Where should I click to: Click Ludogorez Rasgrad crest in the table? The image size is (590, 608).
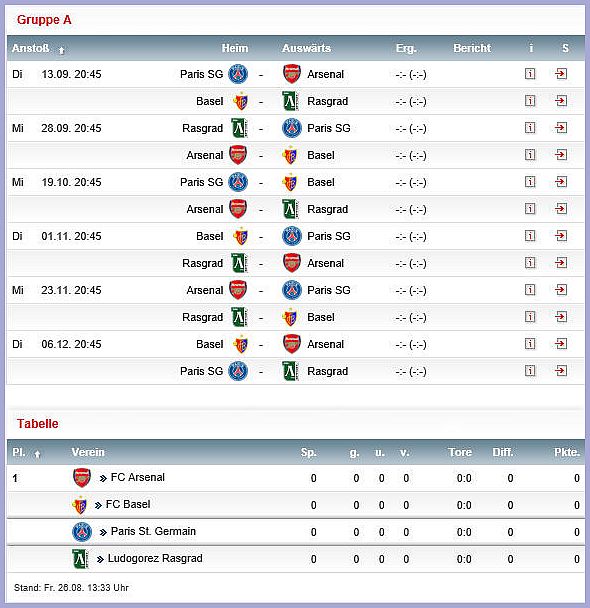point(80,559)
